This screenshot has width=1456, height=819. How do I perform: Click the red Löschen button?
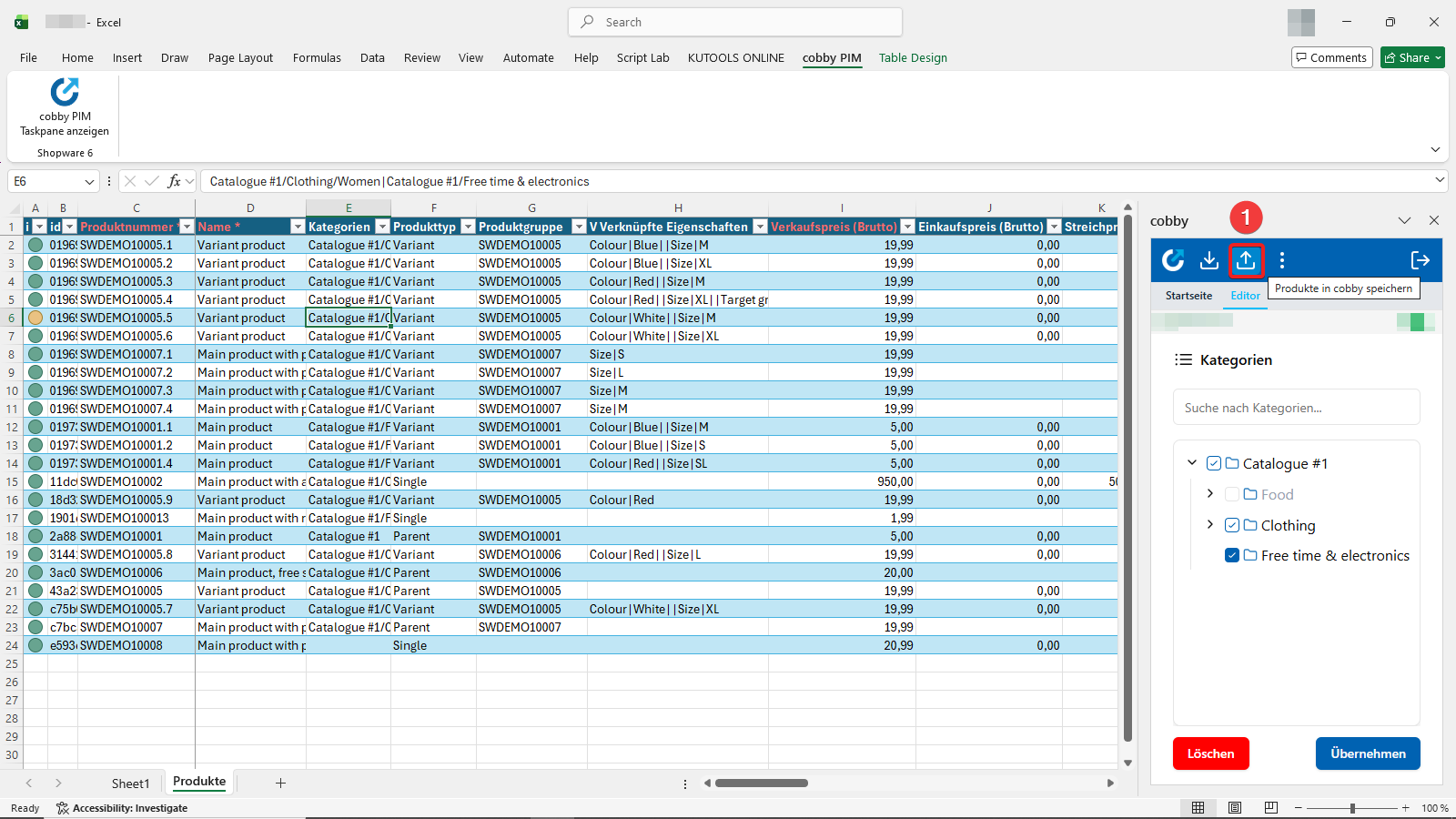(x=1210, y=753)
